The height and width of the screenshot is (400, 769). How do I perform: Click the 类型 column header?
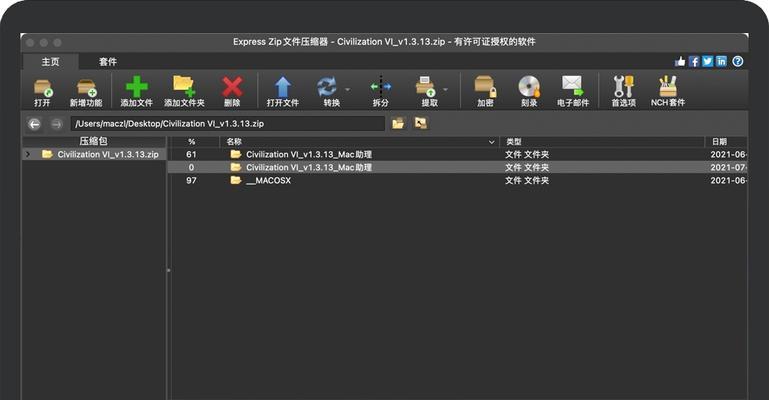(x=602, y=142)
